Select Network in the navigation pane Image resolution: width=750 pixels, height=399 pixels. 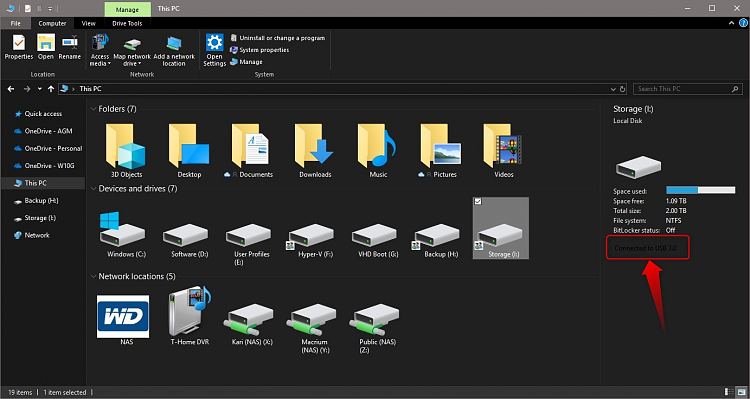pos(32,235)
